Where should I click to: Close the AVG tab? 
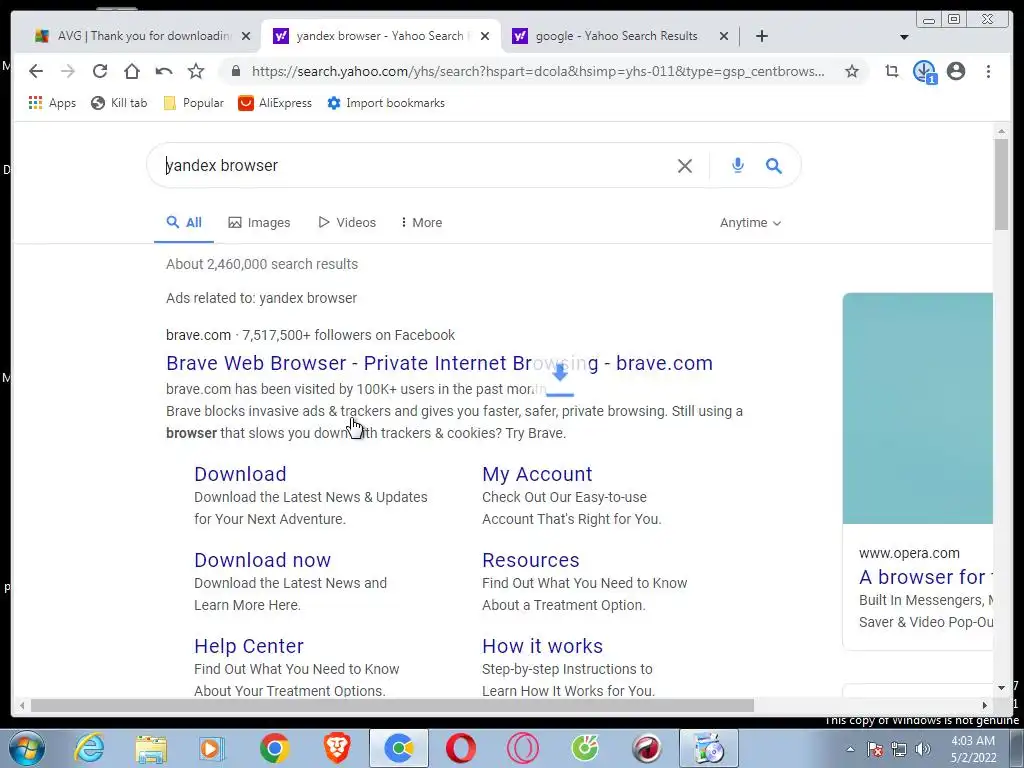(246, 37)
